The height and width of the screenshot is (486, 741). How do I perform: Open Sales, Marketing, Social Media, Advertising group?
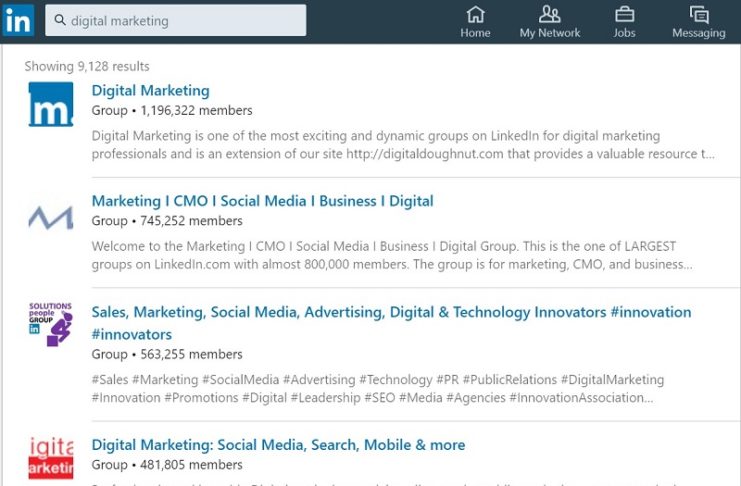pyautogui.click(x=391, y=313)
